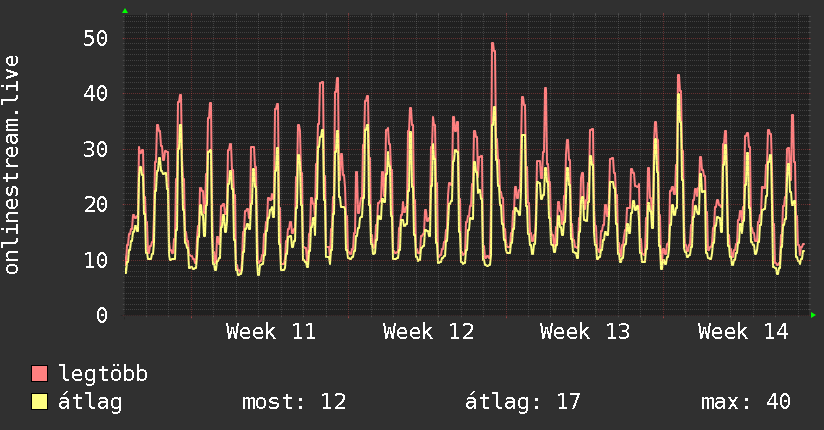Click the onlinestream.live vertical axis title
824x430 pixels.
[x=11, y=165]
